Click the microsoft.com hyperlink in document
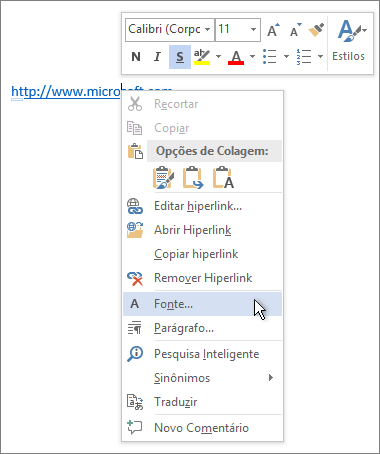This screenshot has height=454, width=380. click(66, 92)
